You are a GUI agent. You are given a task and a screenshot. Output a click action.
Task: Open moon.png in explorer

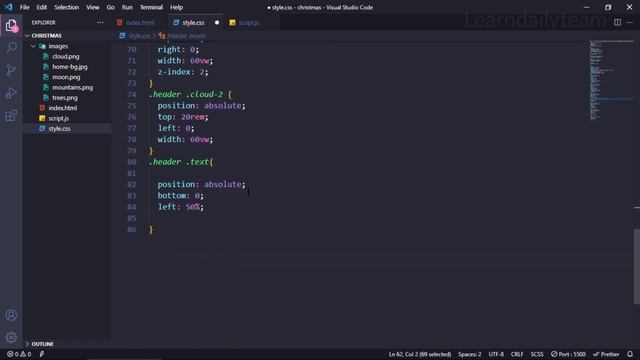pos(66,77)
